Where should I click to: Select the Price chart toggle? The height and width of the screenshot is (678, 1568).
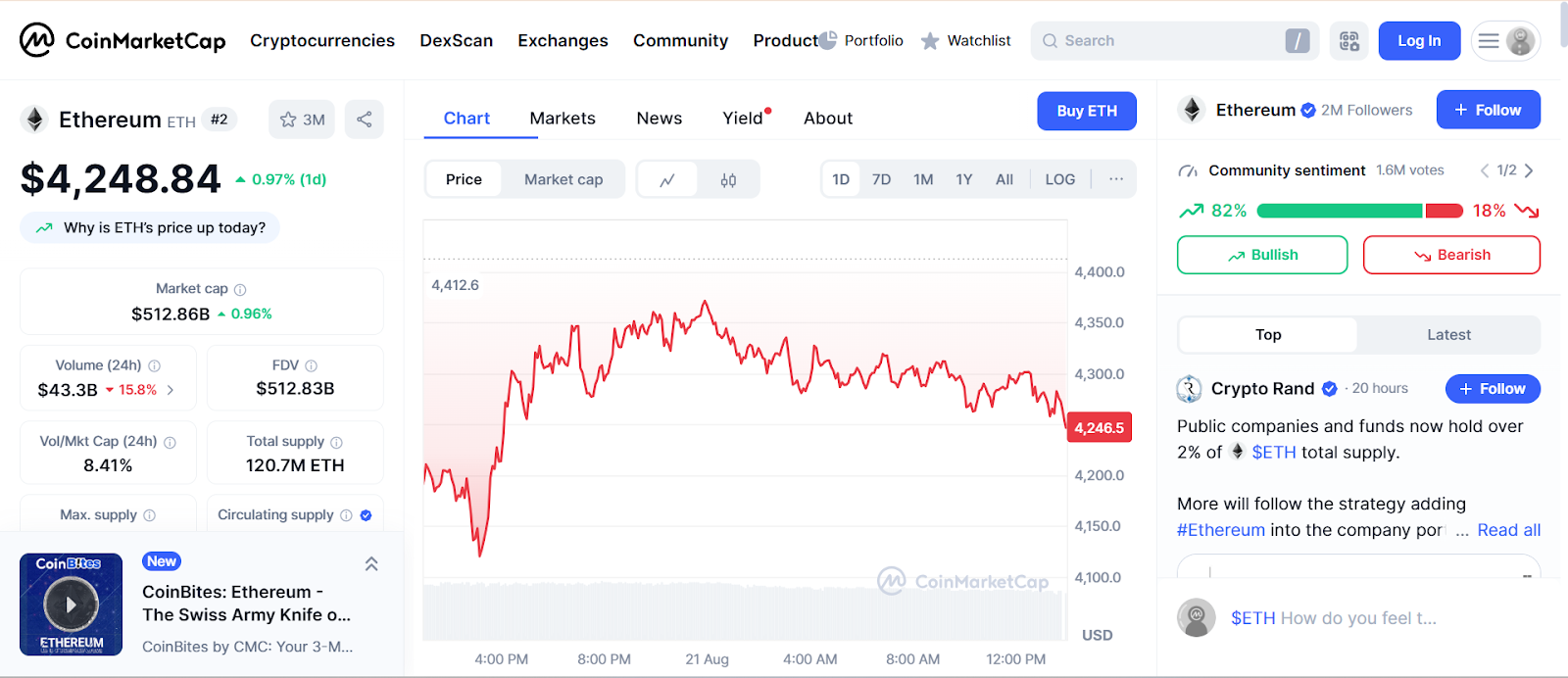(x=464, y=179)
